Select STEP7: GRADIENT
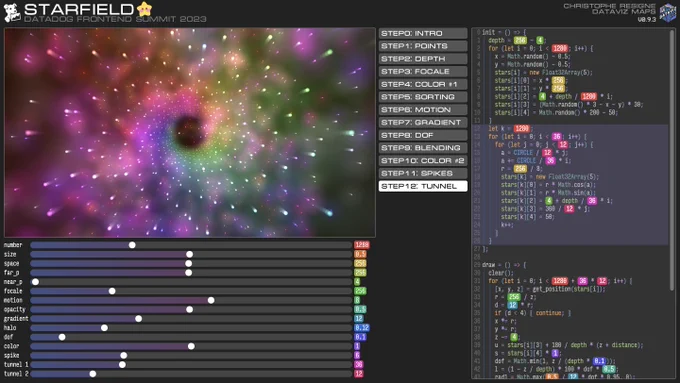 tap(423, 122)
